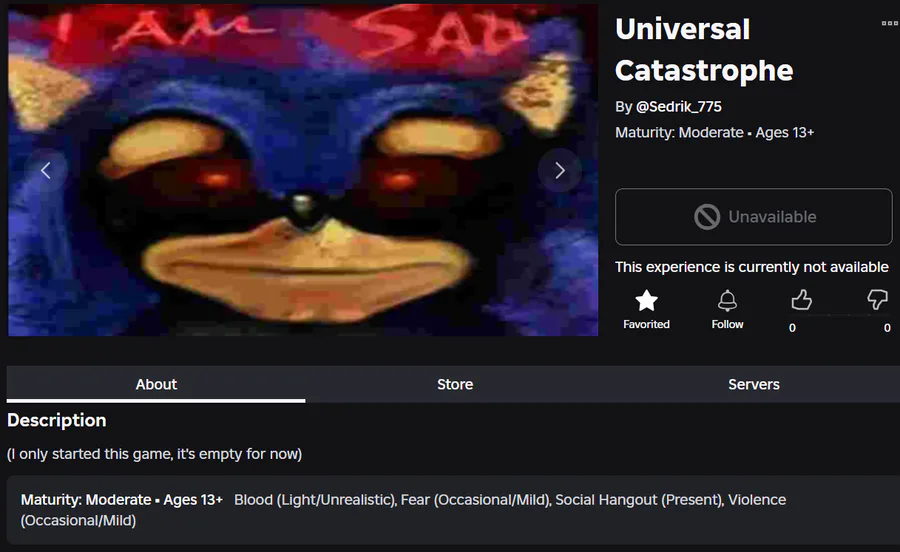This screenshot has width=900, height=552.
Task: Like the game with thumbs-up icon
Action: [x=801, y=300]
